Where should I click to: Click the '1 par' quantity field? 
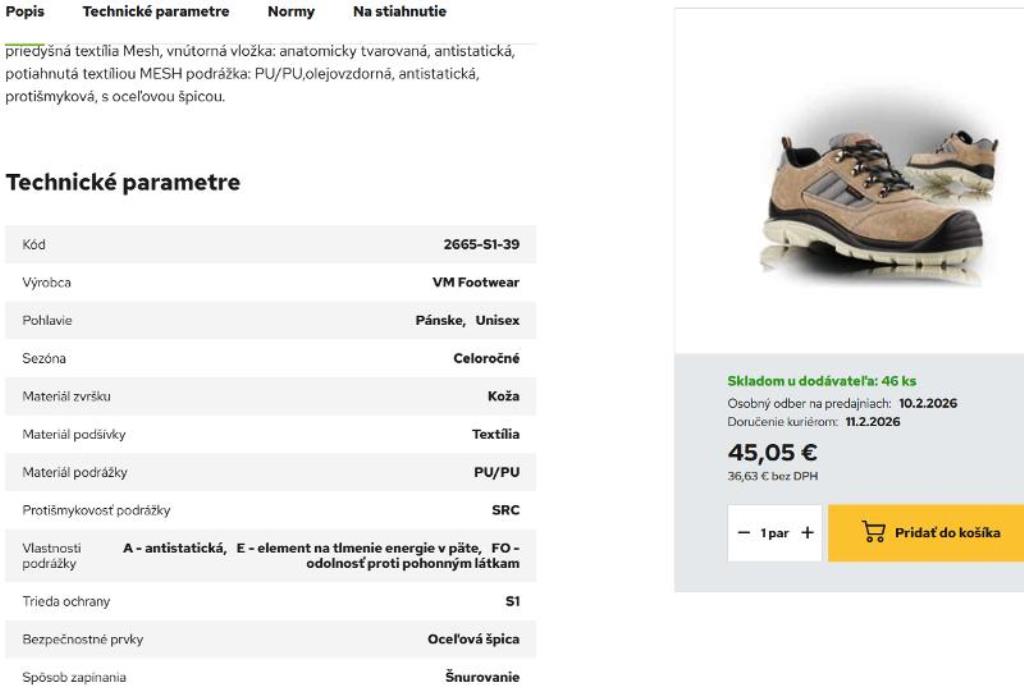775,533
